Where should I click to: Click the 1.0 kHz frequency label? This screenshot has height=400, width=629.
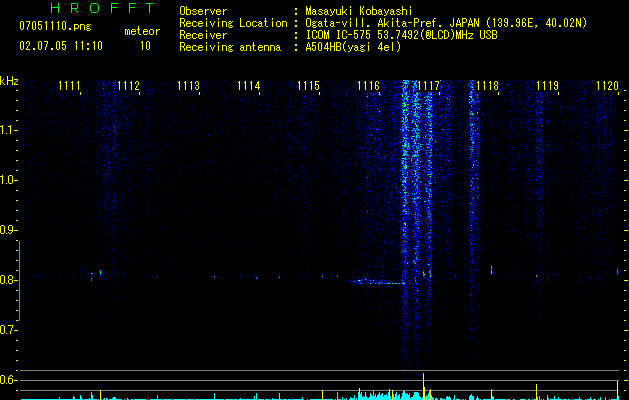8,180
